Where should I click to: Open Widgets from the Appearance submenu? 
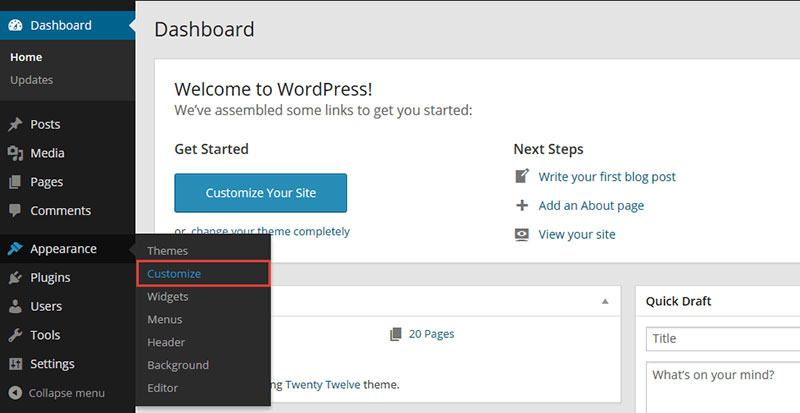[x=168, y=297]
